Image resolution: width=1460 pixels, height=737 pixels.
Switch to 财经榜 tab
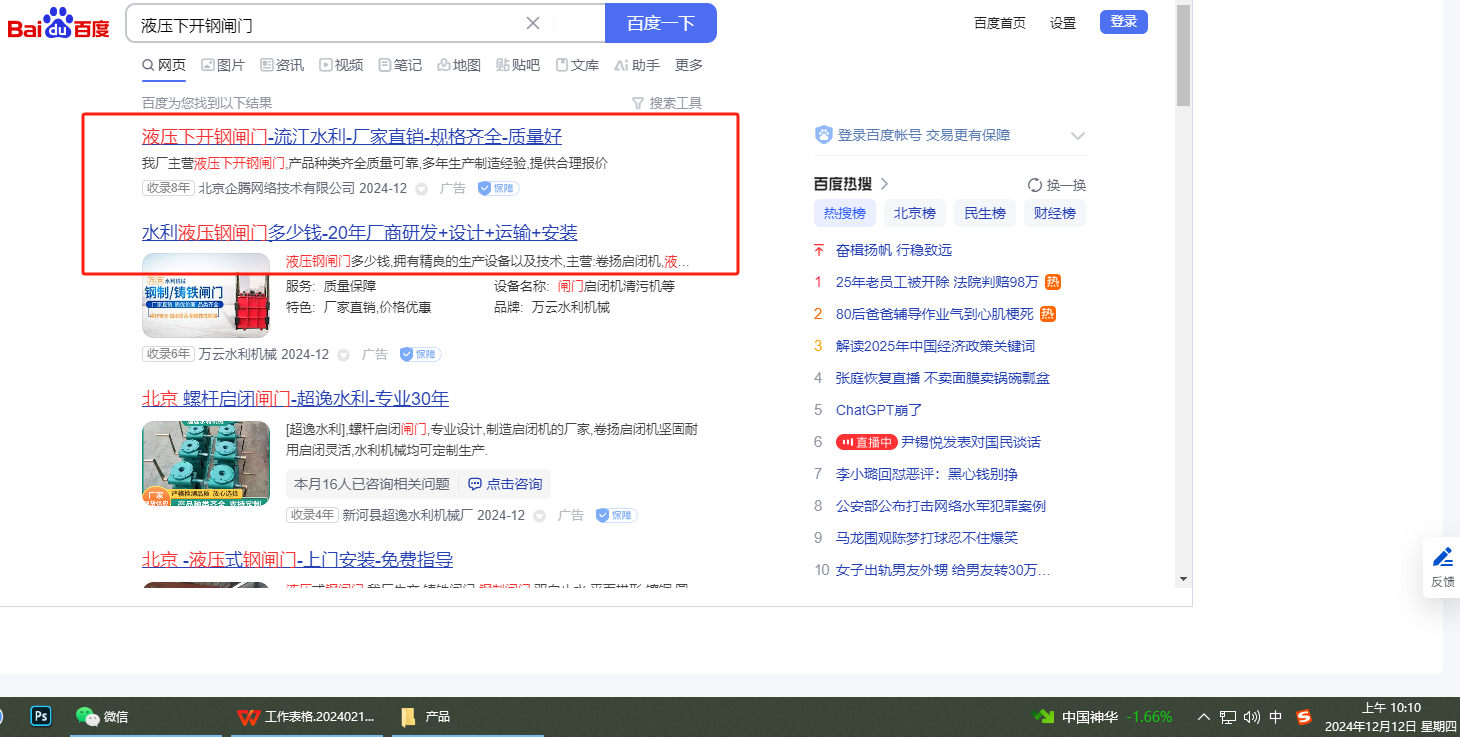click(1055, 213)
